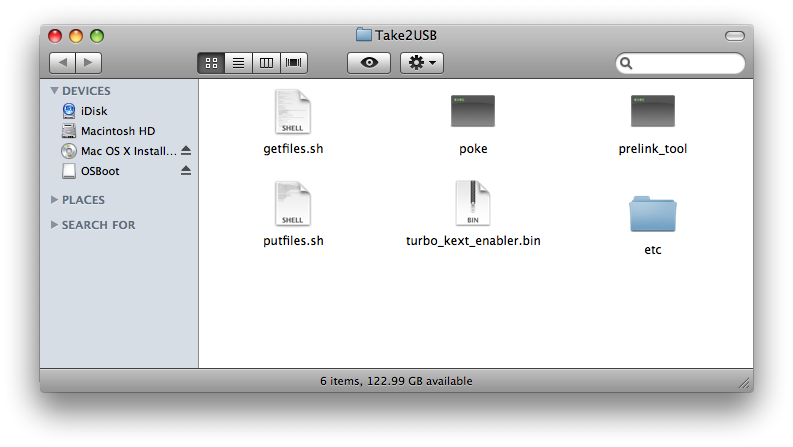793x447 pixels.
Task: Switch to column view
Action: [x=266, y=63]
